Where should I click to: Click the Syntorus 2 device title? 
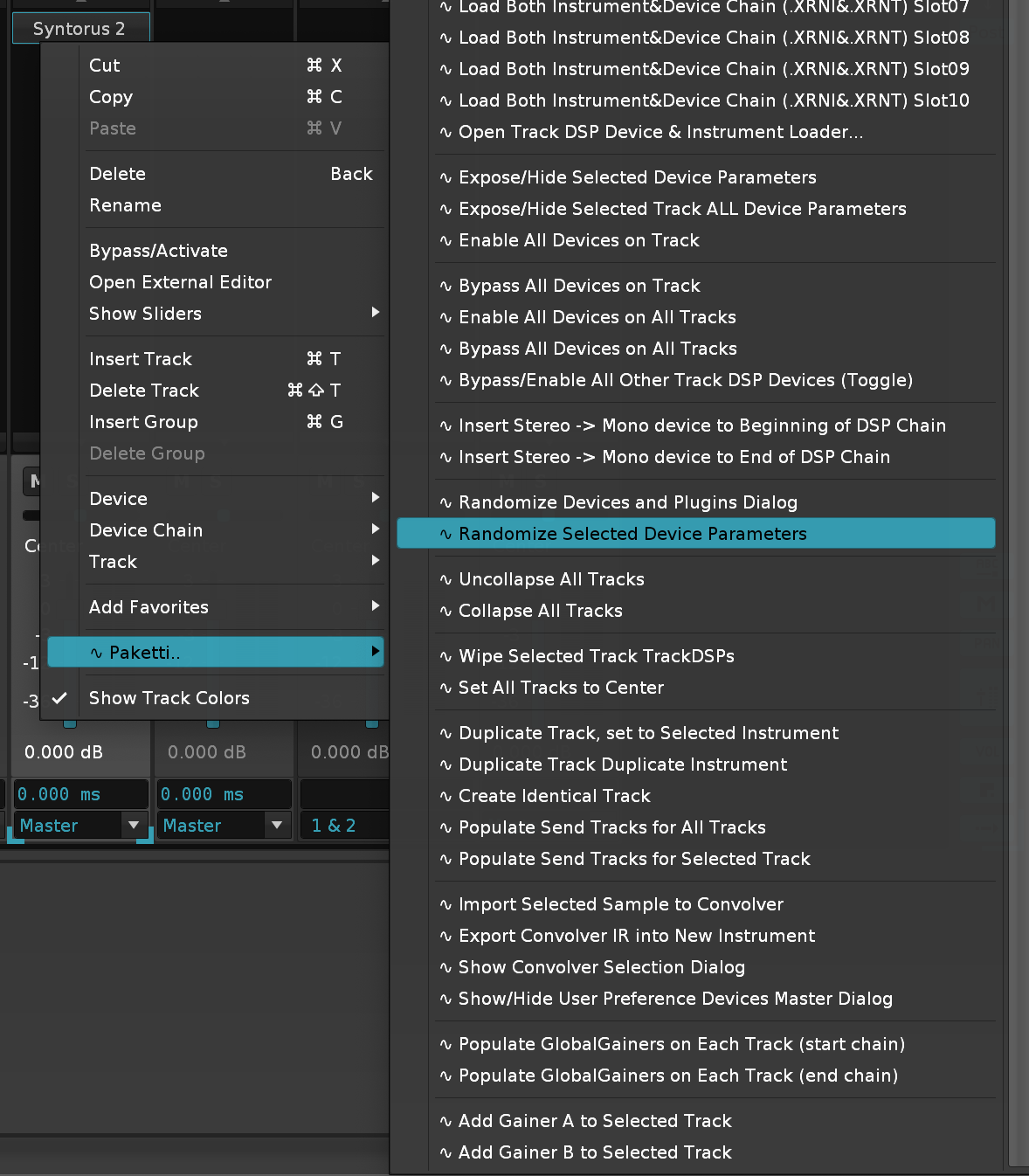pos(79,29)
